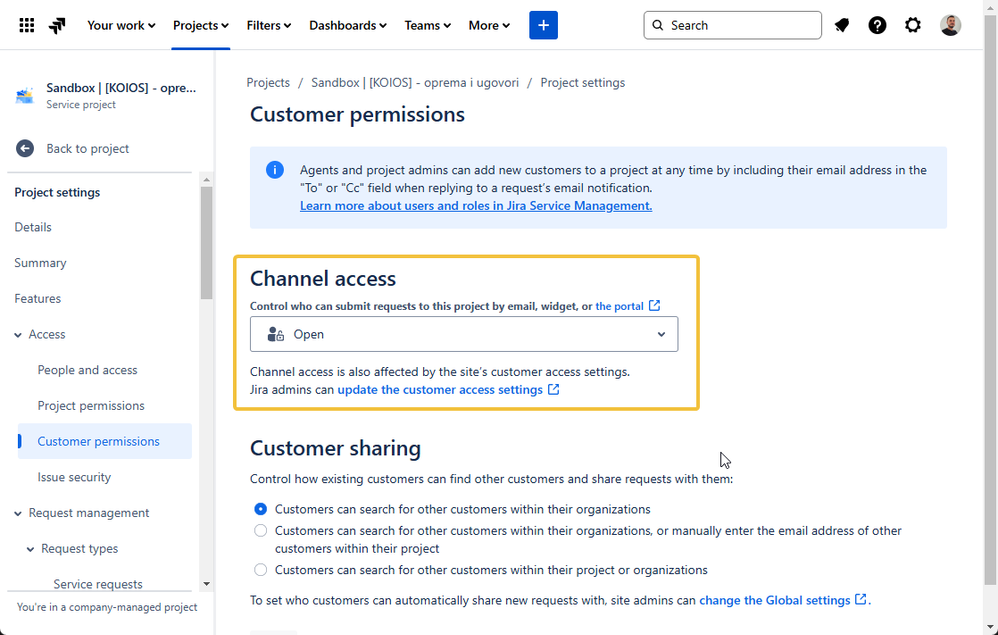998x635 pixels.
Task: Collapse the Request types subsection
Action: tap(31, 549)
